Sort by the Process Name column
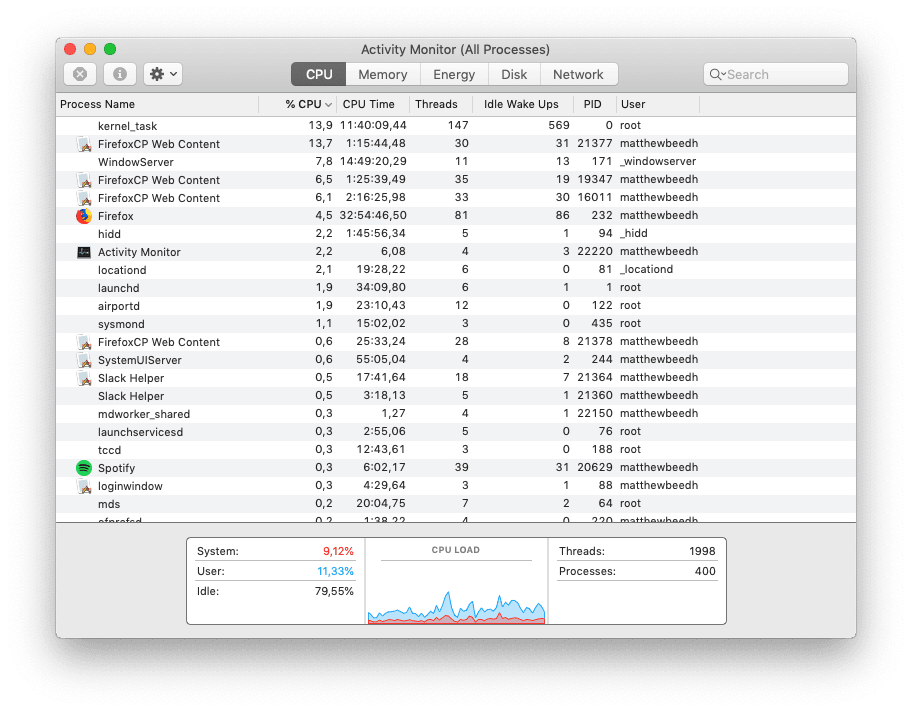 point(157,104)
